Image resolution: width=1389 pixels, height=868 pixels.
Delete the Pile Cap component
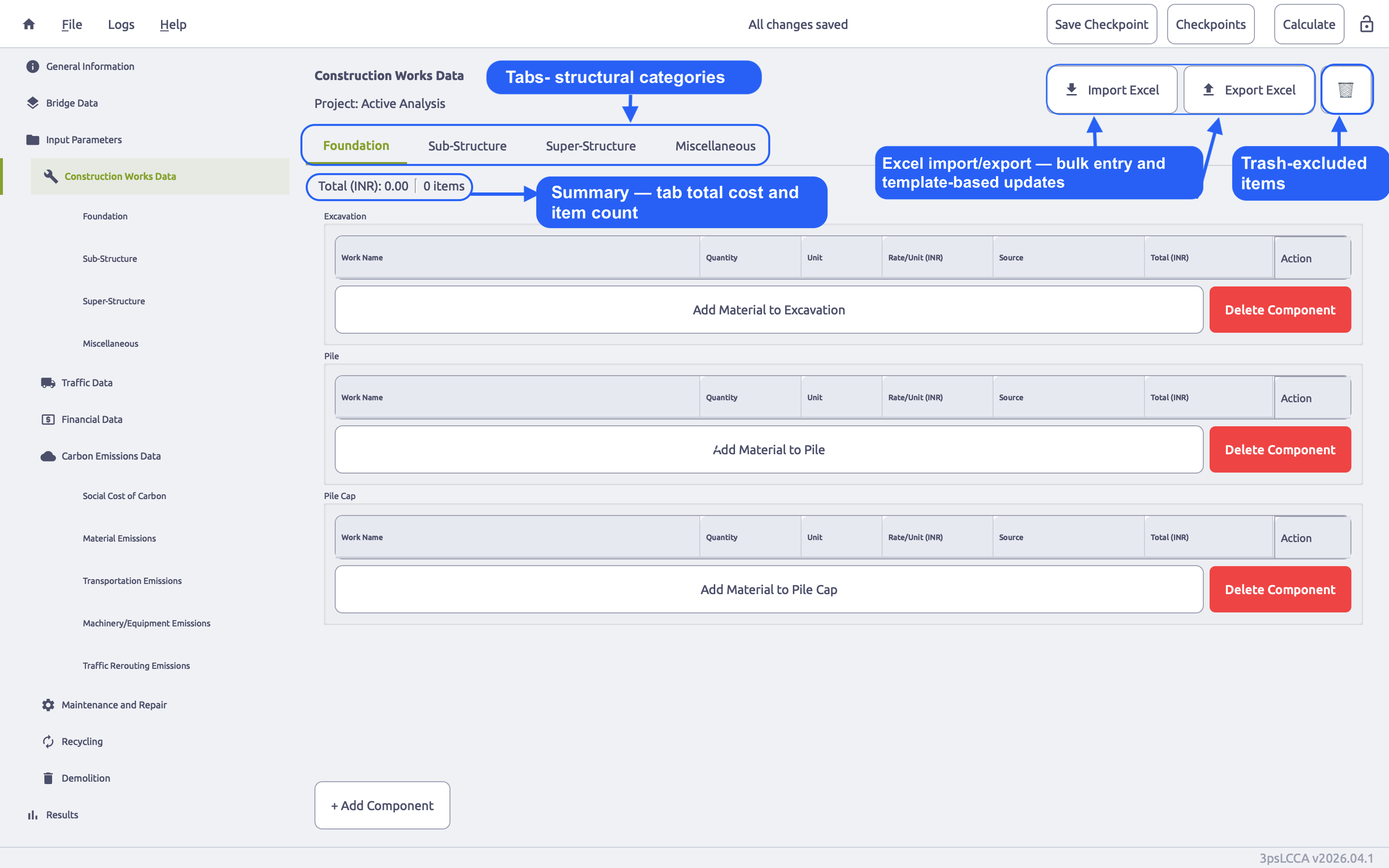click(x=1280, y=590)
